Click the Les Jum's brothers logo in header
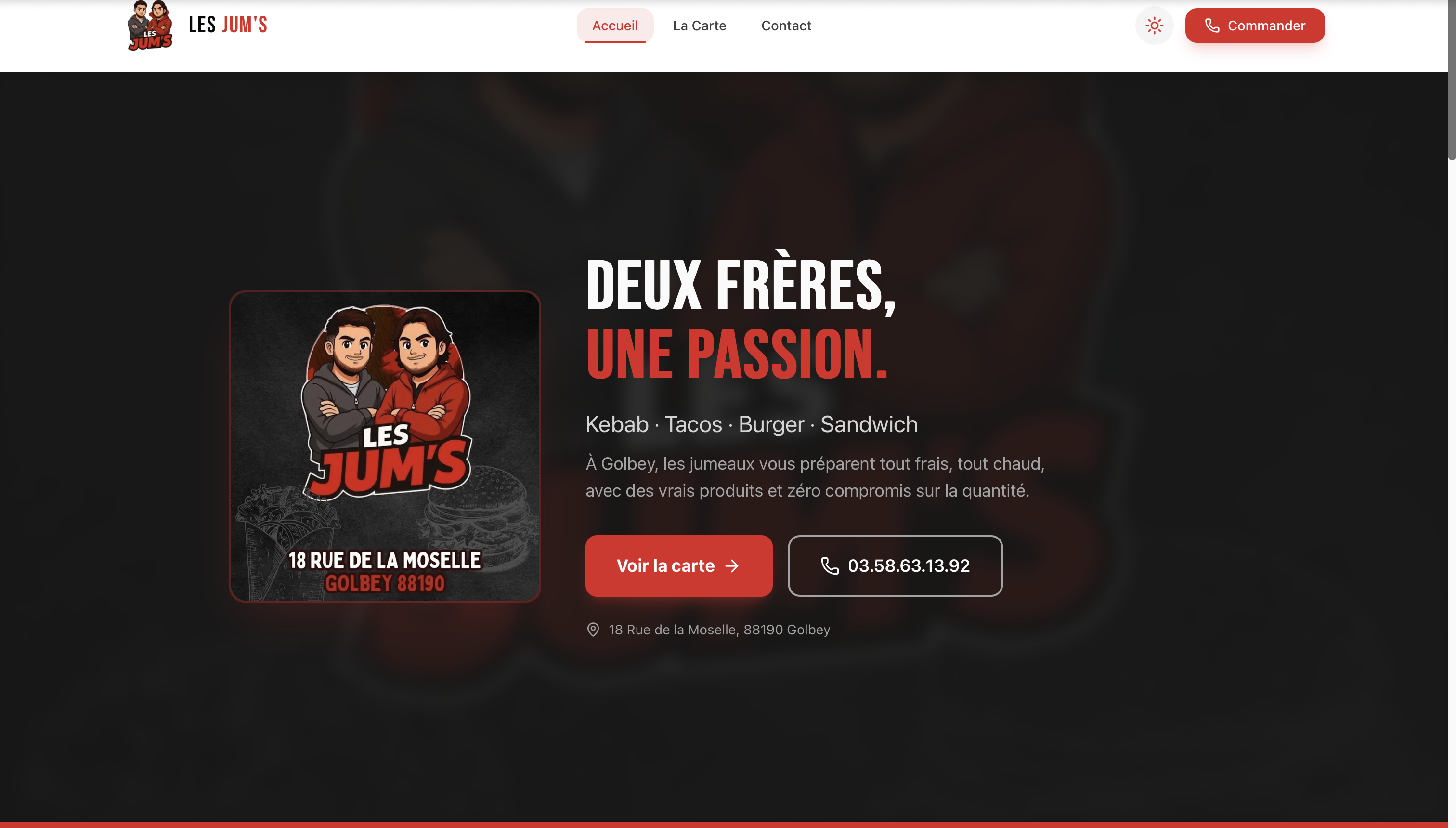This screenshot has width=1456, height=828. point(150,25)
